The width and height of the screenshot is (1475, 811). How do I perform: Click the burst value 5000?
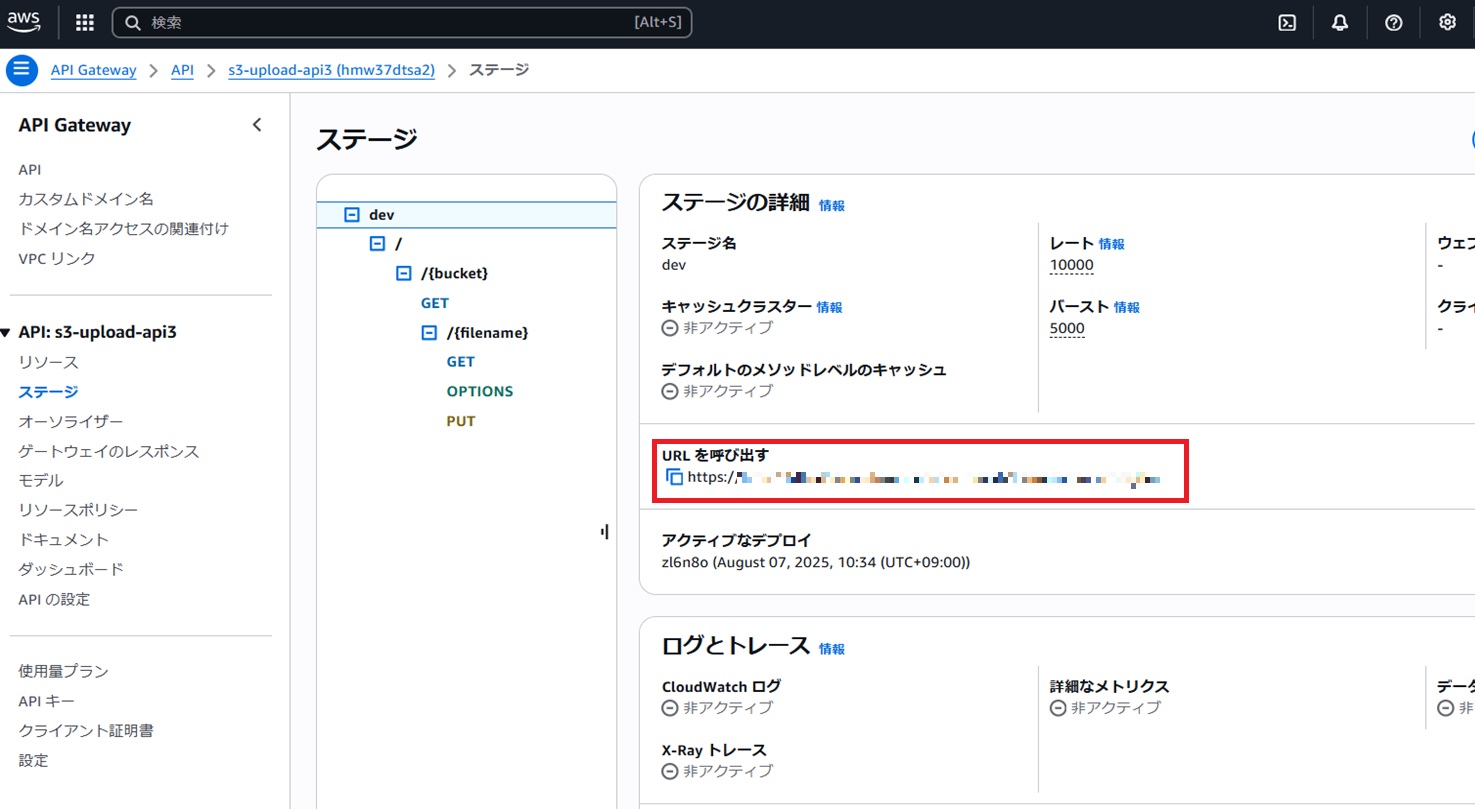click(1067, 329)
